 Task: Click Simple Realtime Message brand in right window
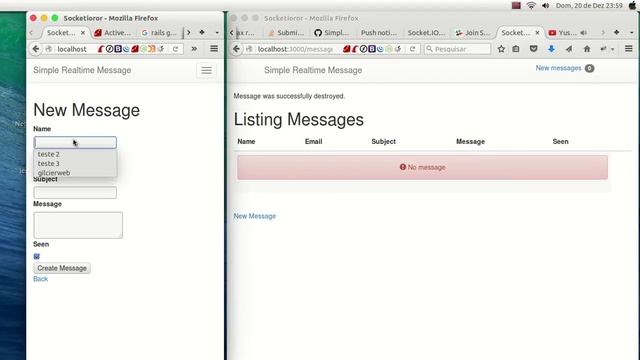tap(313, 70)
